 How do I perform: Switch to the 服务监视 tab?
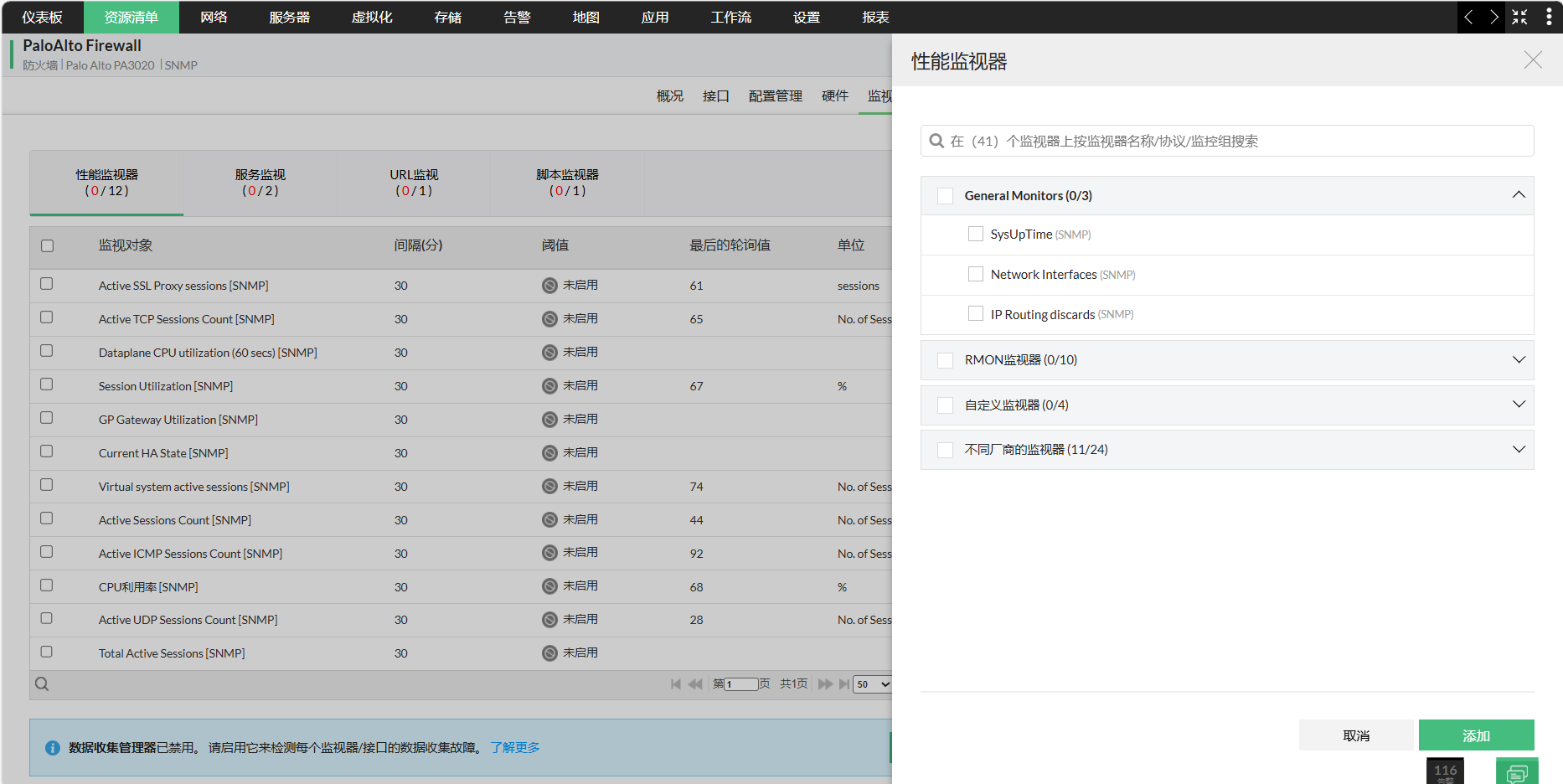point(260,183)
